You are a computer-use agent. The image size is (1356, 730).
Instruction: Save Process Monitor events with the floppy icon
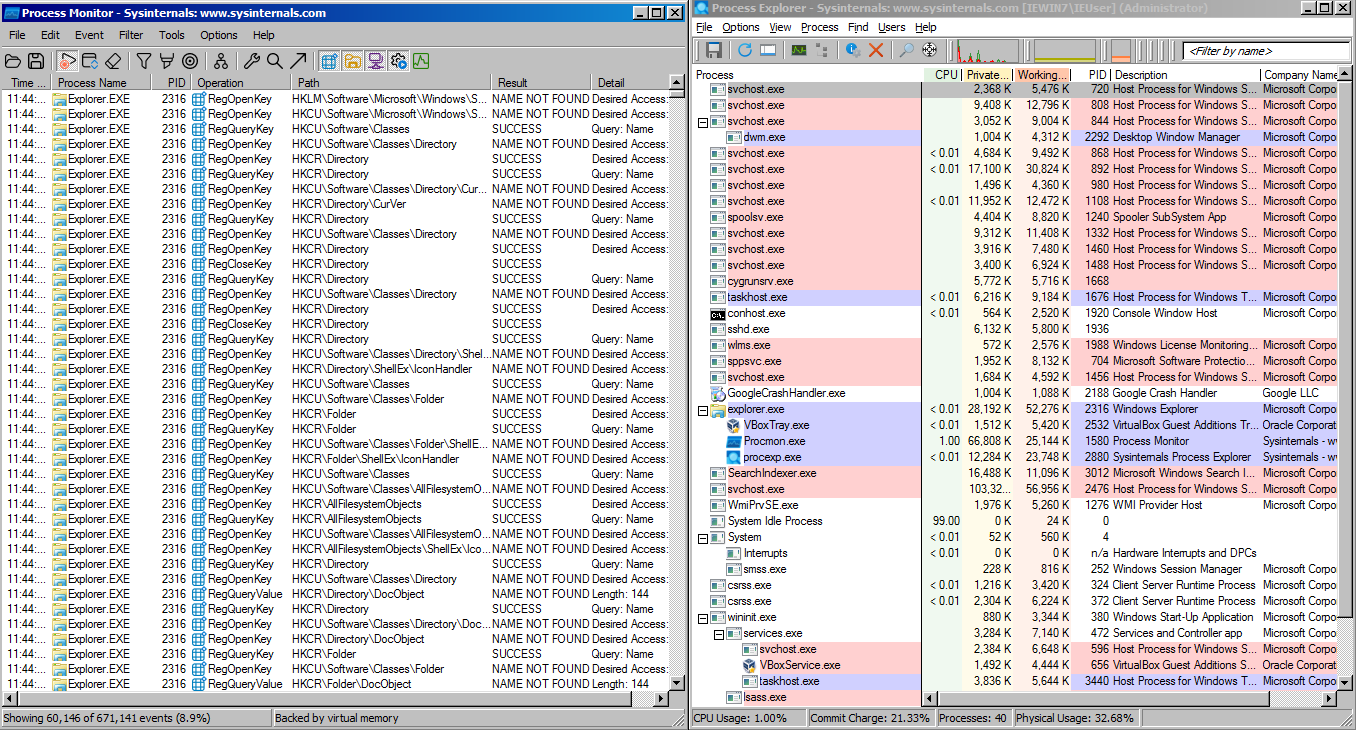tap(36, 61)
